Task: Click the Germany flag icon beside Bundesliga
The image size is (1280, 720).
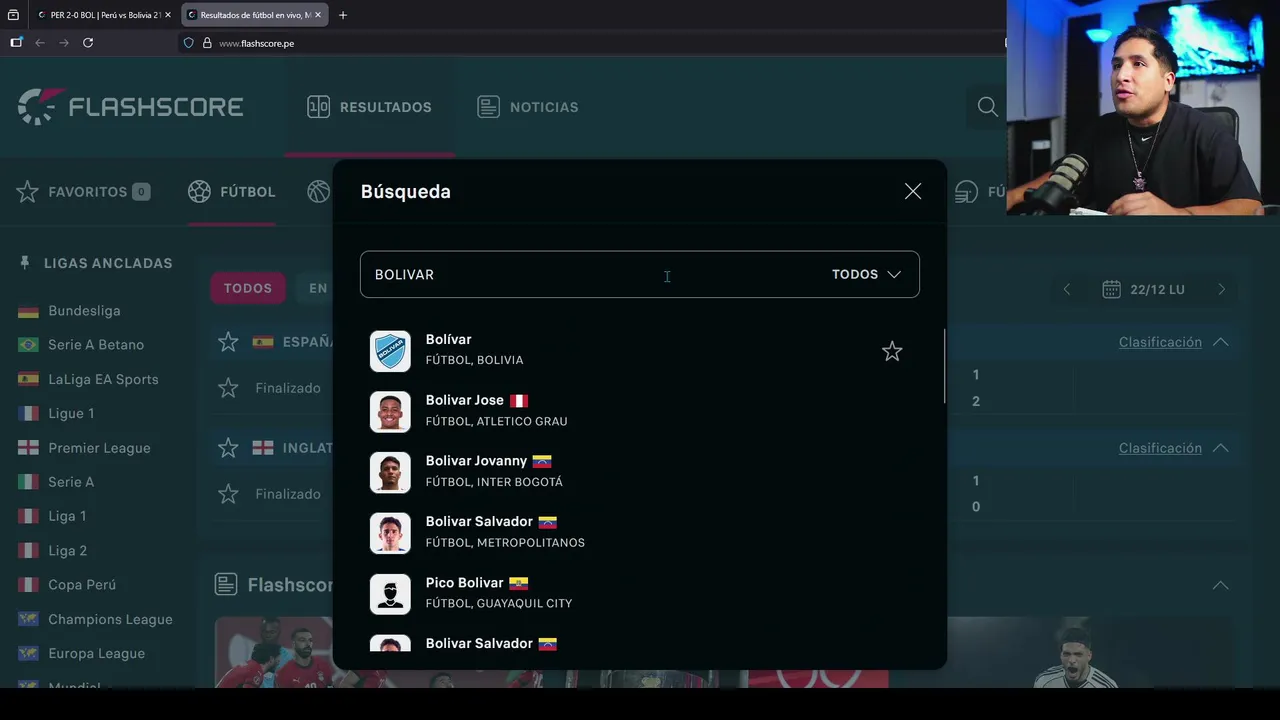Action: tap(28, 311)
